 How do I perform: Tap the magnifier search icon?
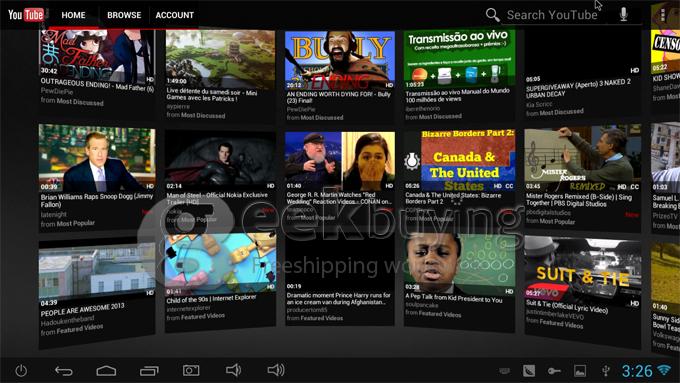(493, 15)
